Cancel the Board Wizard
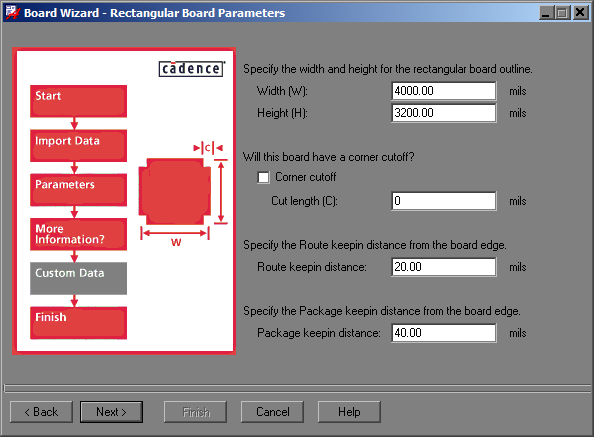This screenshot has height=437, width=594. coord(272,412)
